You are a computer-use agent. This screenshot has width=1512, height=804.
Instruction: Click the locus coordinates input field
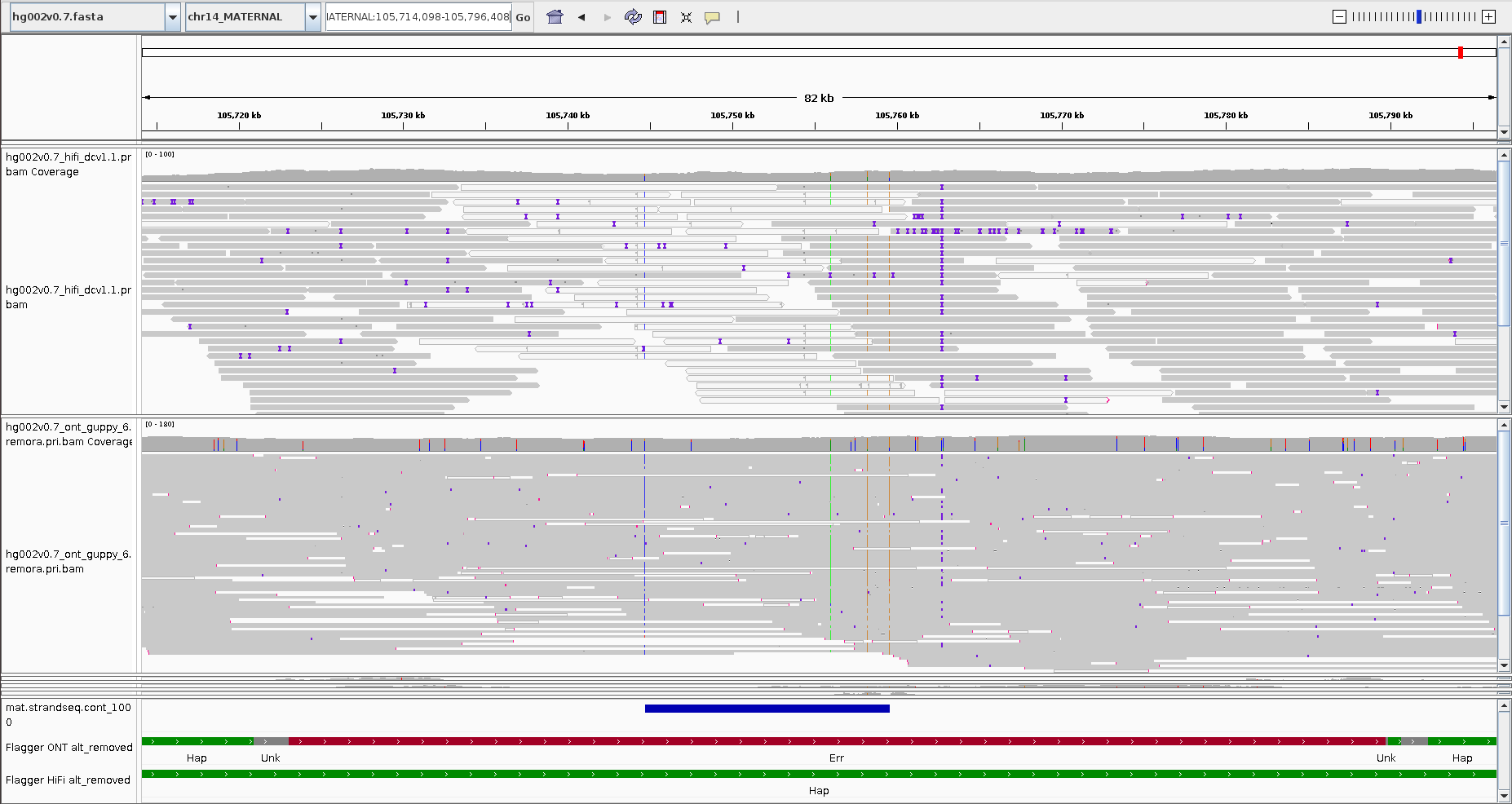[416, 16]
